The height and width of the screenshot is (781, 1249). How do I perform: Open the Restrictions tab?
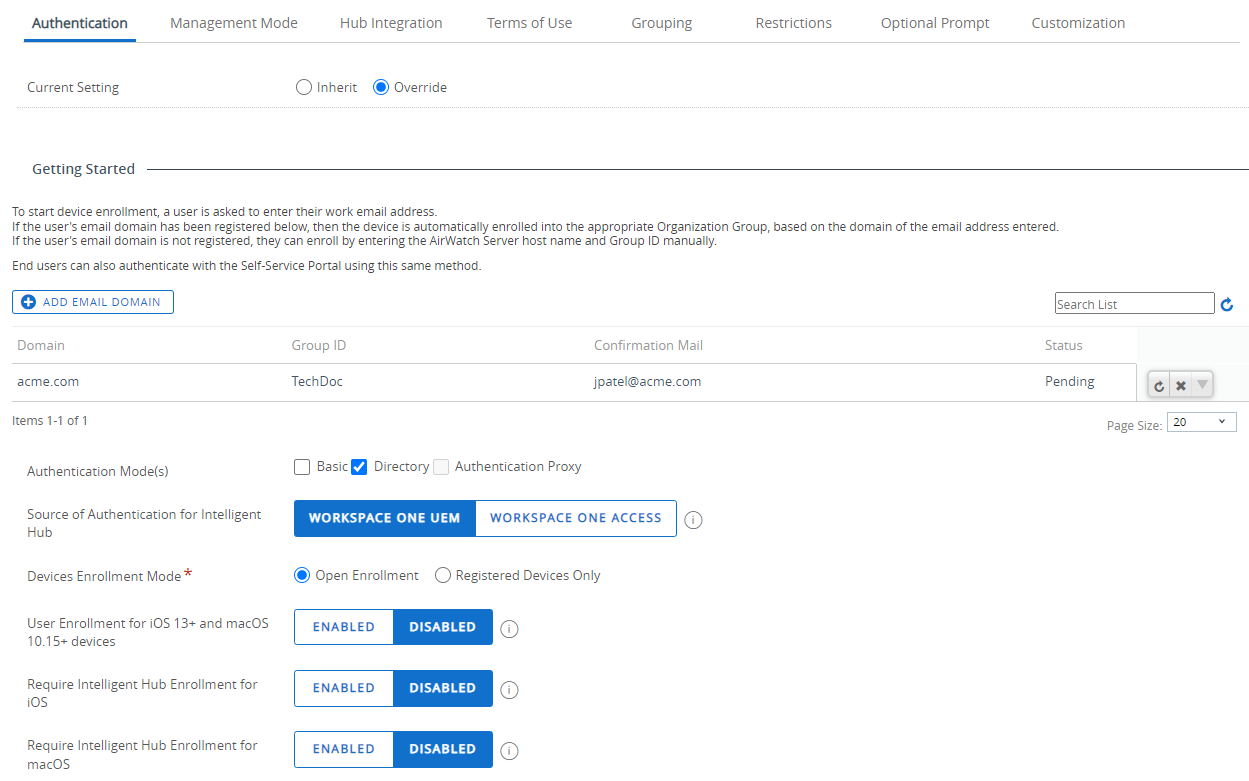(x=794, y=23)
